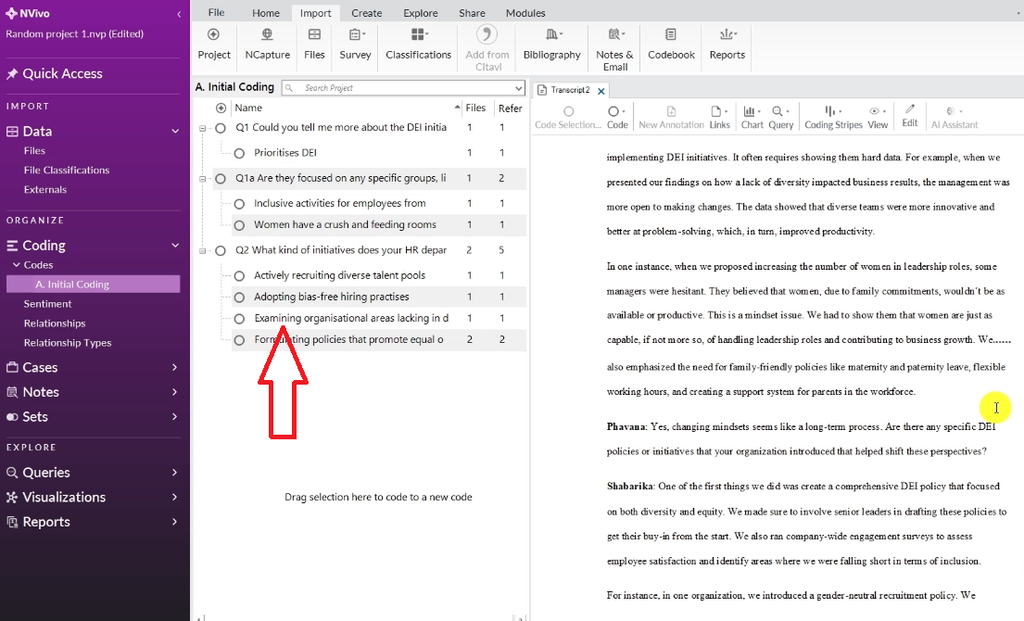
Task: Click the add column plus icon
Action: [221, 108]
